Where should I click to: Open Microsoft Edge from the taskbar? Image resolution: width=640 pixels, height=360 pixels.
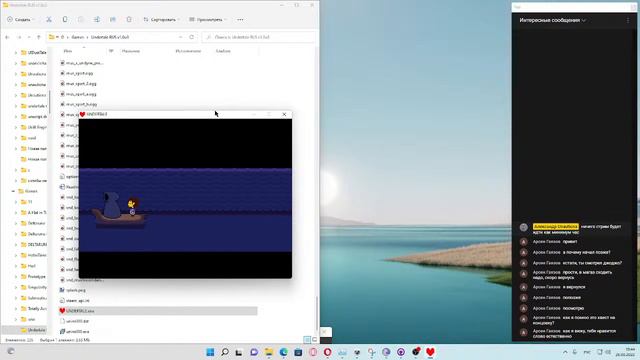[283, 352]
